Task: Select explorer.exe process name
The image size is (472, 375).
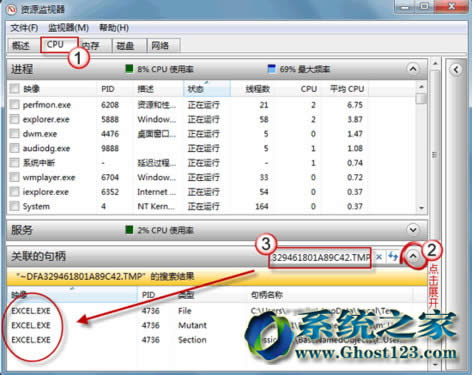Action: pos(46,119)
